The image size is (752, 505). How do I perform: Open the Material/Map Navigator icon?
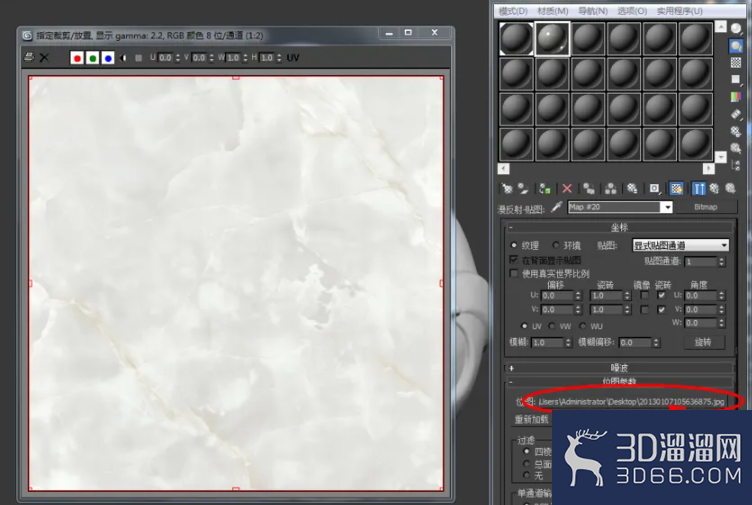pos(736,165)
